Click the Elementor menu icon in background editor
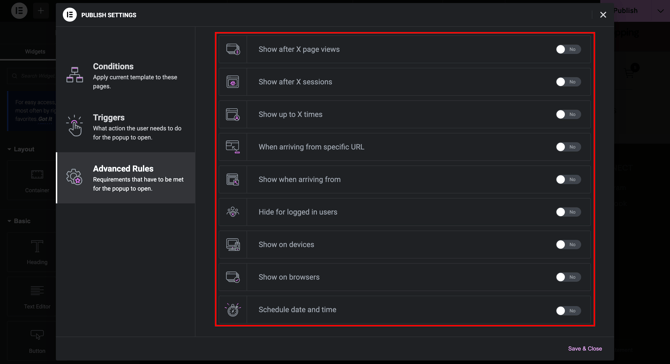Viewport: 670px width, 364px height. pos(19,11)
